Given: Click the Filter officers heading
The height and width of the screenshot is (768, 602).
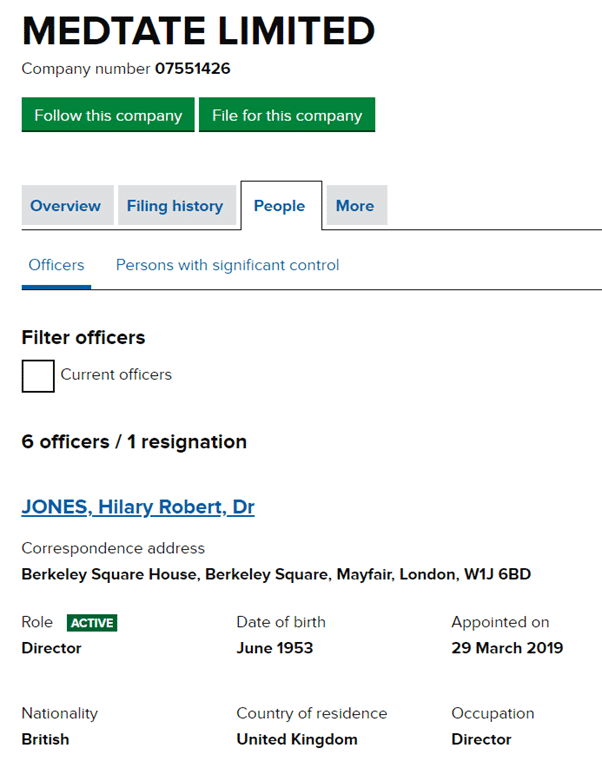Looking at the screenshot, I should point(83,337).
